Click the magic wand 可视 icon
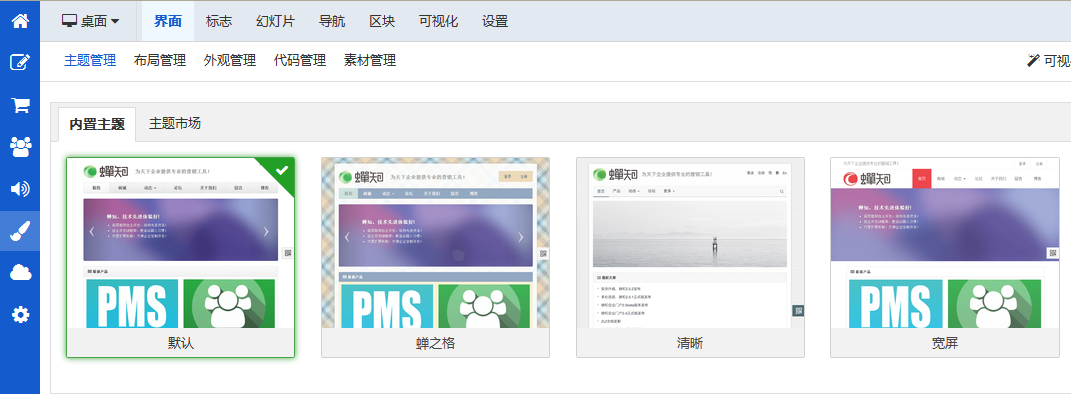The image size is (1071, 394). 1033,60
